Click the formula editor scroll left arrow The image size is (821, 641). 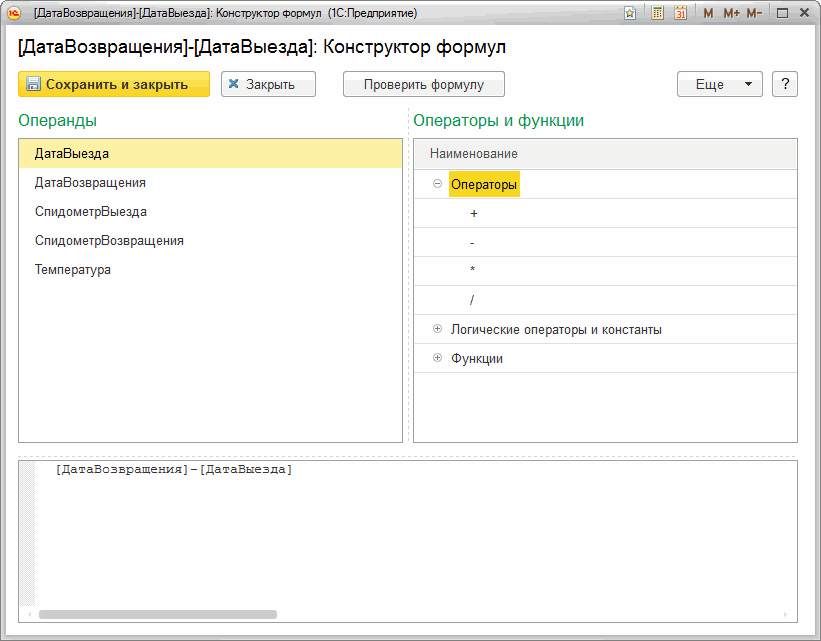[x=29, y=614]
